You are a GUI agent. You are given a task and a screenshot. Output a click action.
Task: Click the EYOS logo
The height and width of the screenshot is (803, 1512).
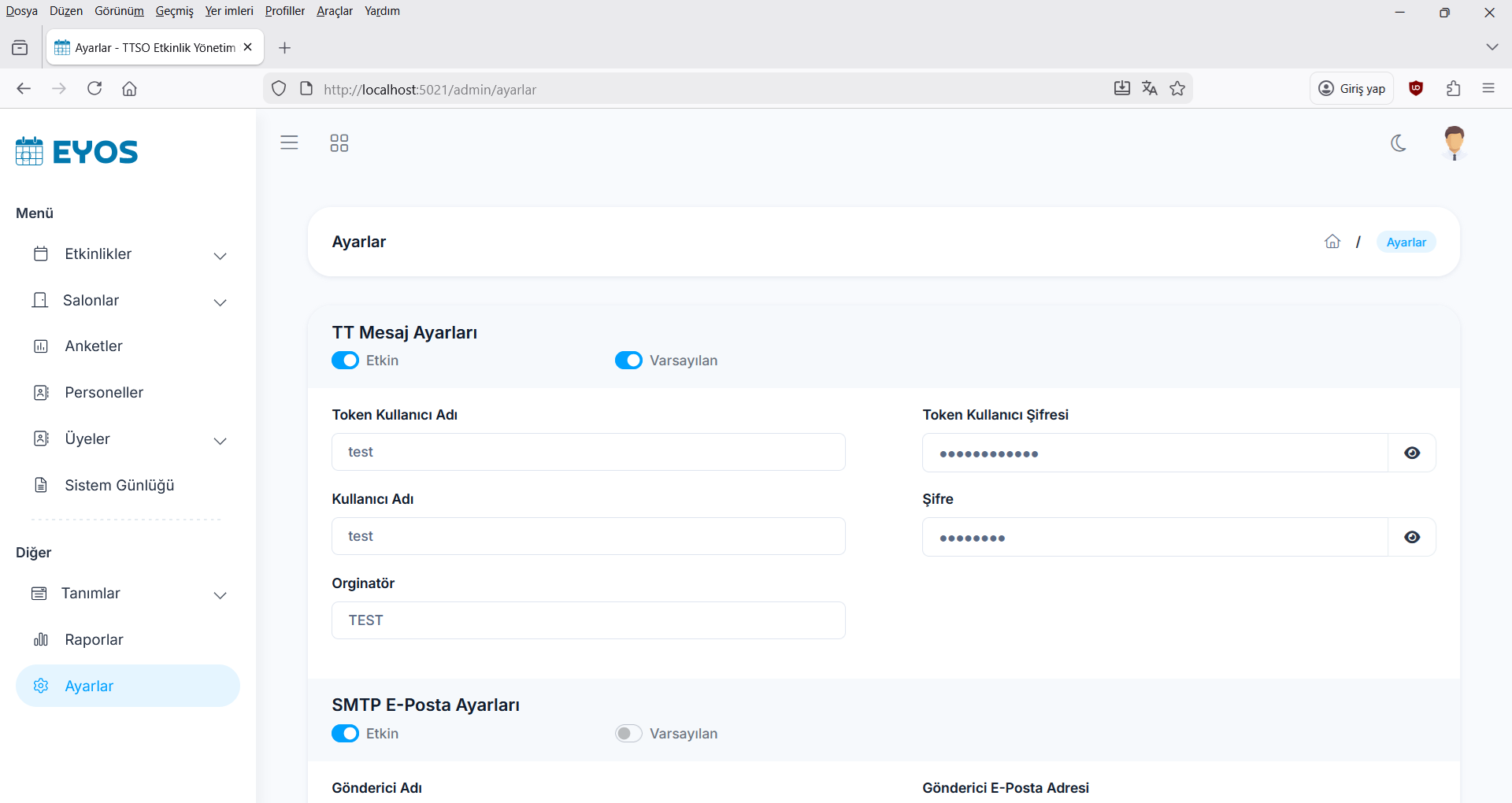[77, 151]
